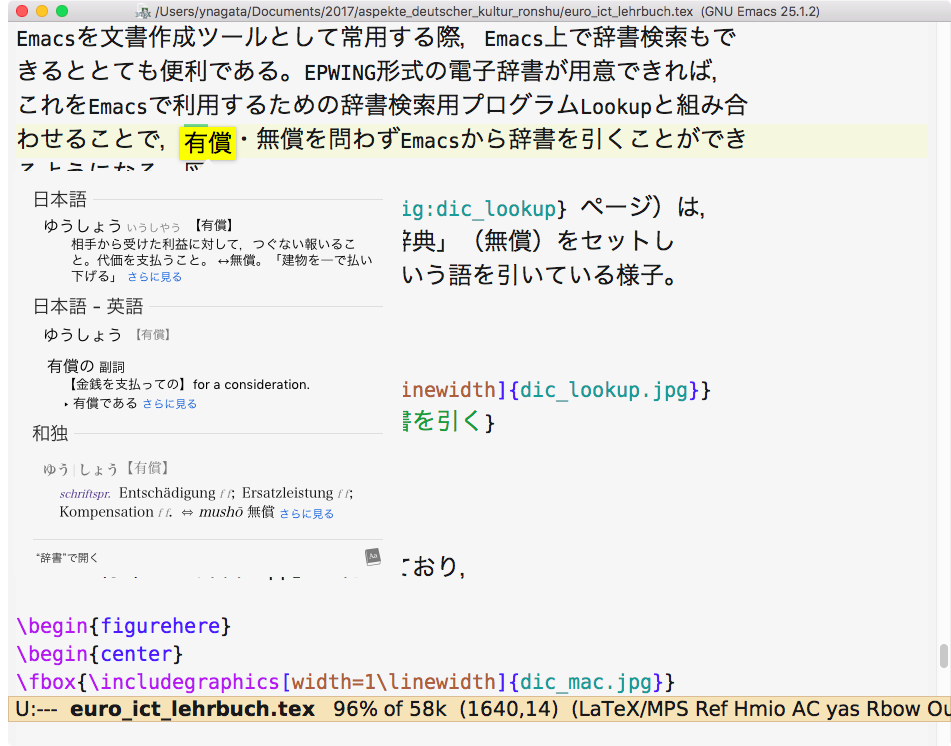Viewport: 951px width, 746px height.
Task: Click width=1\linewidth option in last code line
Action: pos(394,682)
